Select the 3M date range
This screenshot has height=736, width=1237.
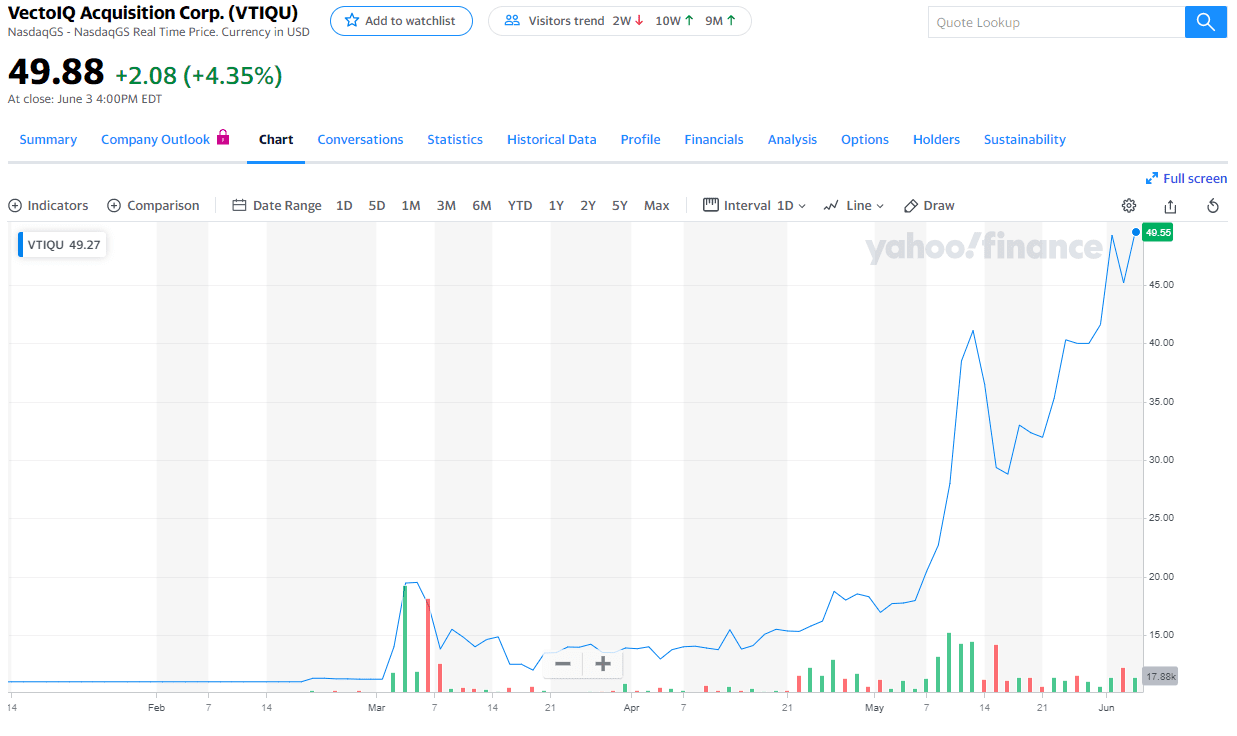[446, 206]
